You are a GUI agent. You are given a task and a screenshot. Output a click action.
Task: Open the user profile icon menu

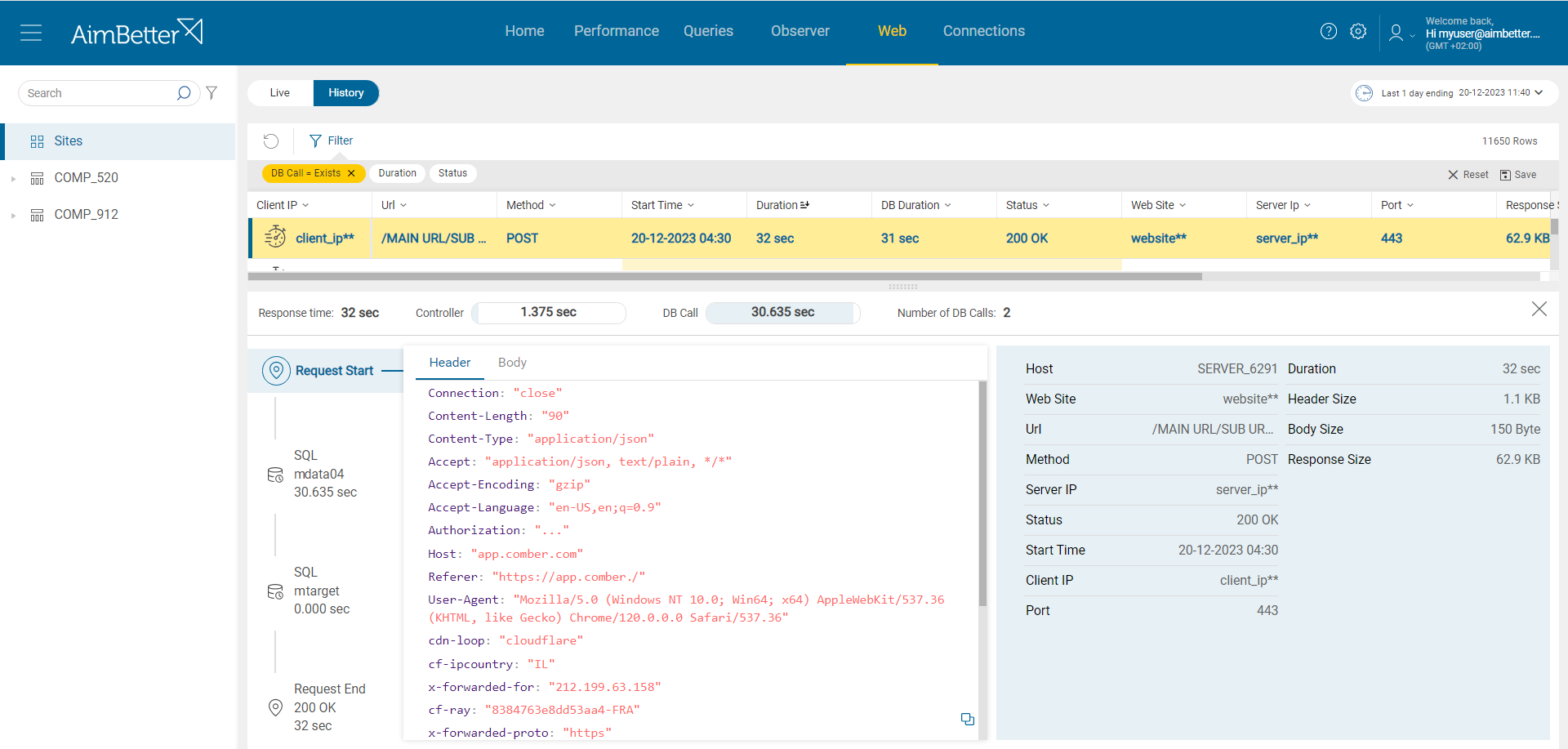click(x=1396, y=33)
